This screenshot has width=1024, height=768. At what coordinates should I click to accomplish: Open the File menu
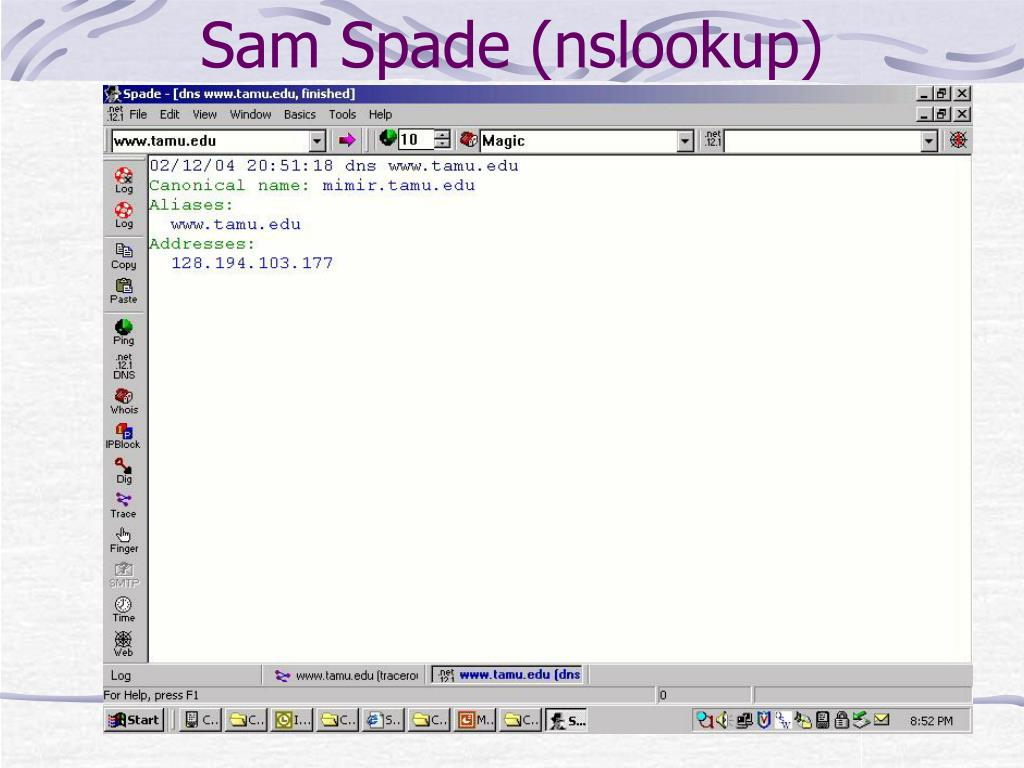tap(138, 114)
